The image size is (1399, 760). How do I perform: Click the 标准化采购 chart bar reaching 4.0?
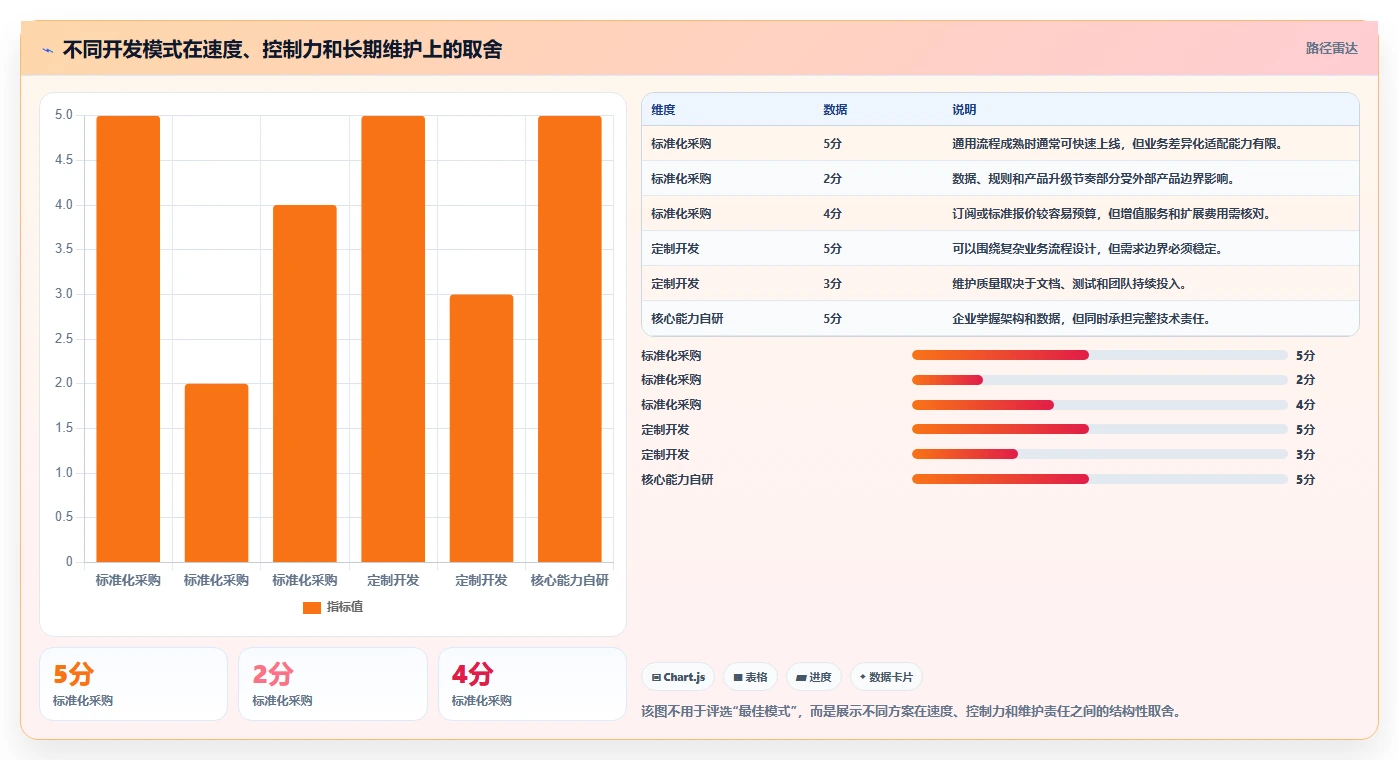[304, 384]
